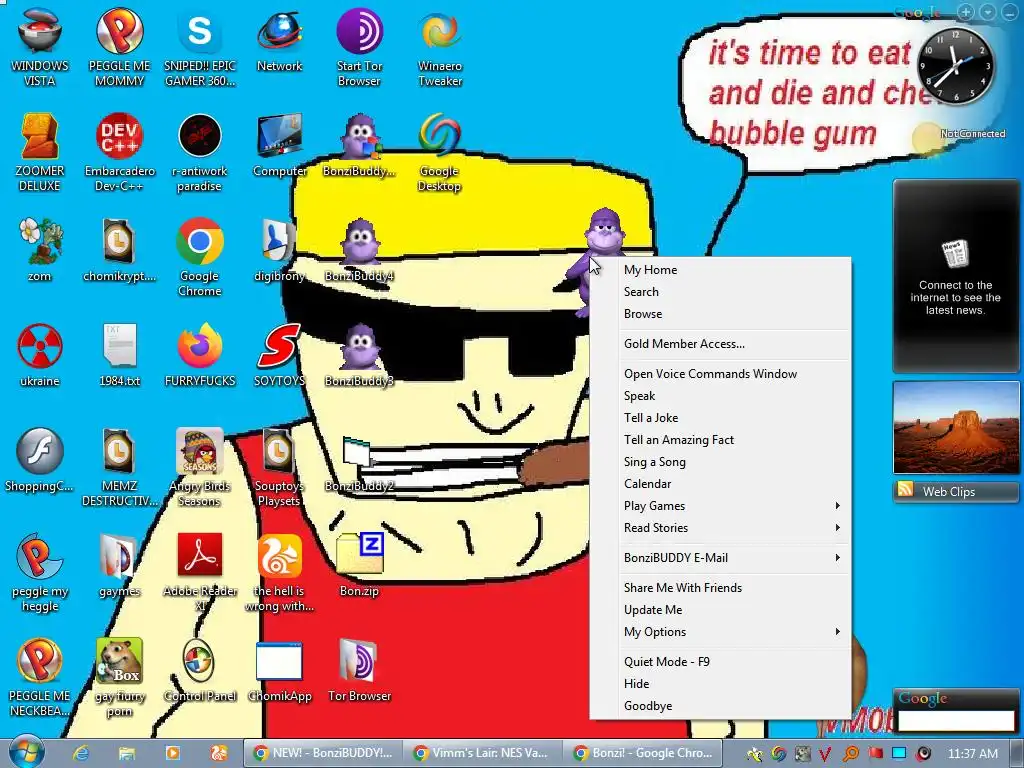
Task: Open Control Panel desktop icon
Action: (x=200, y=671)
